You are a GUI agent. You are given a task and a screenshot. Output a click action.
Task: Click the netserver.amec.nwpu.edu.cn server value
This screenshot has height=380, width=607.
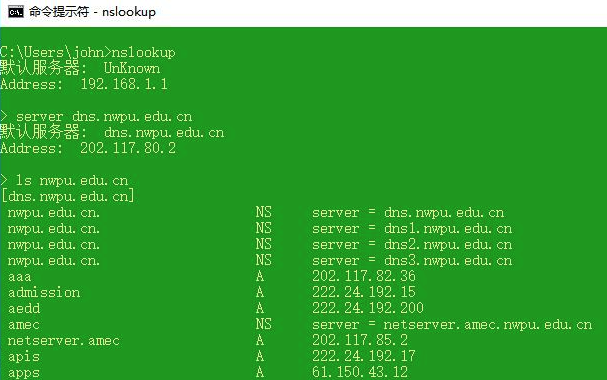pos(488,325)
